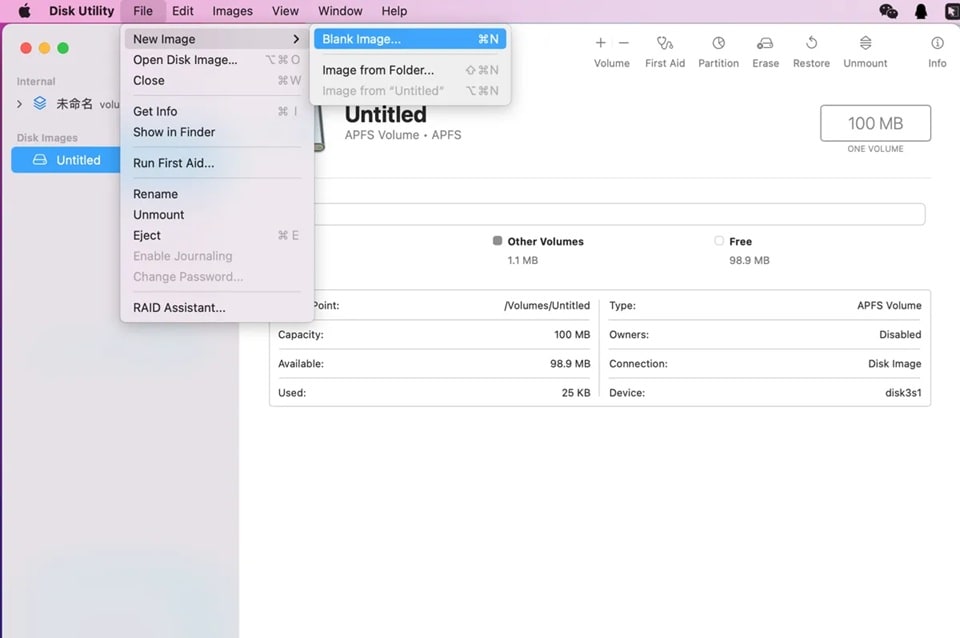
Task: Select Untitled under Disk Images
Action: click(x=80, y=160)
